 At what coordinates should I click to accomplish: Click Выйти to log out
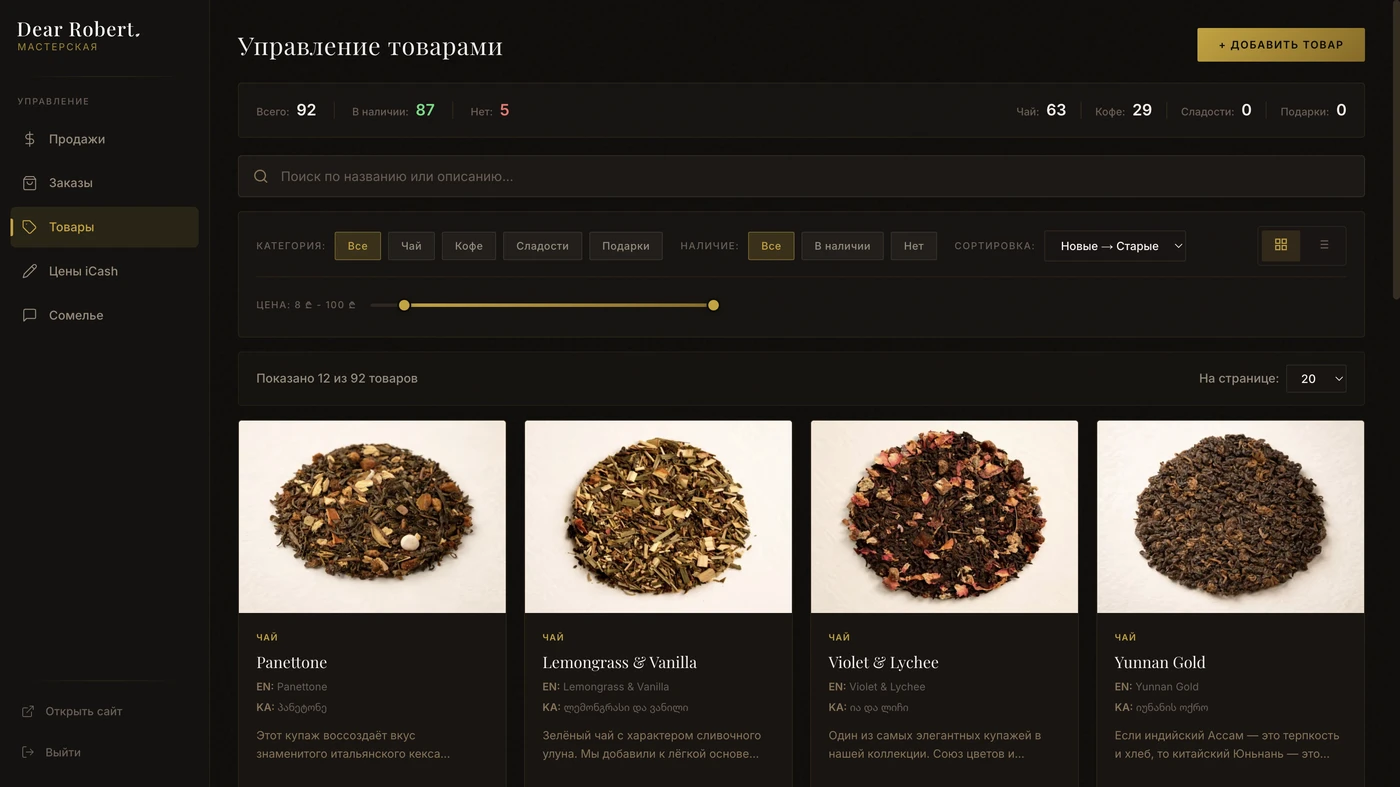pyautogui.click(x=63, y=752)
